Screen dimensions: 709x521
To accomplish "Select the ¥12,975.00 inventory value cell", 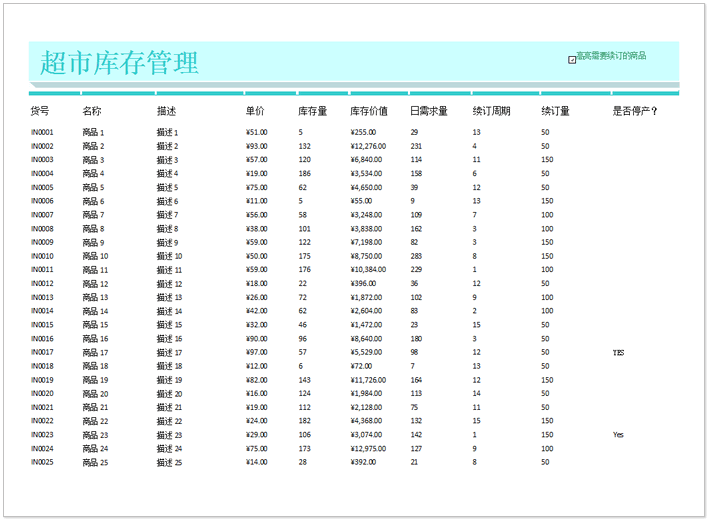I will (x=368, y=449).
